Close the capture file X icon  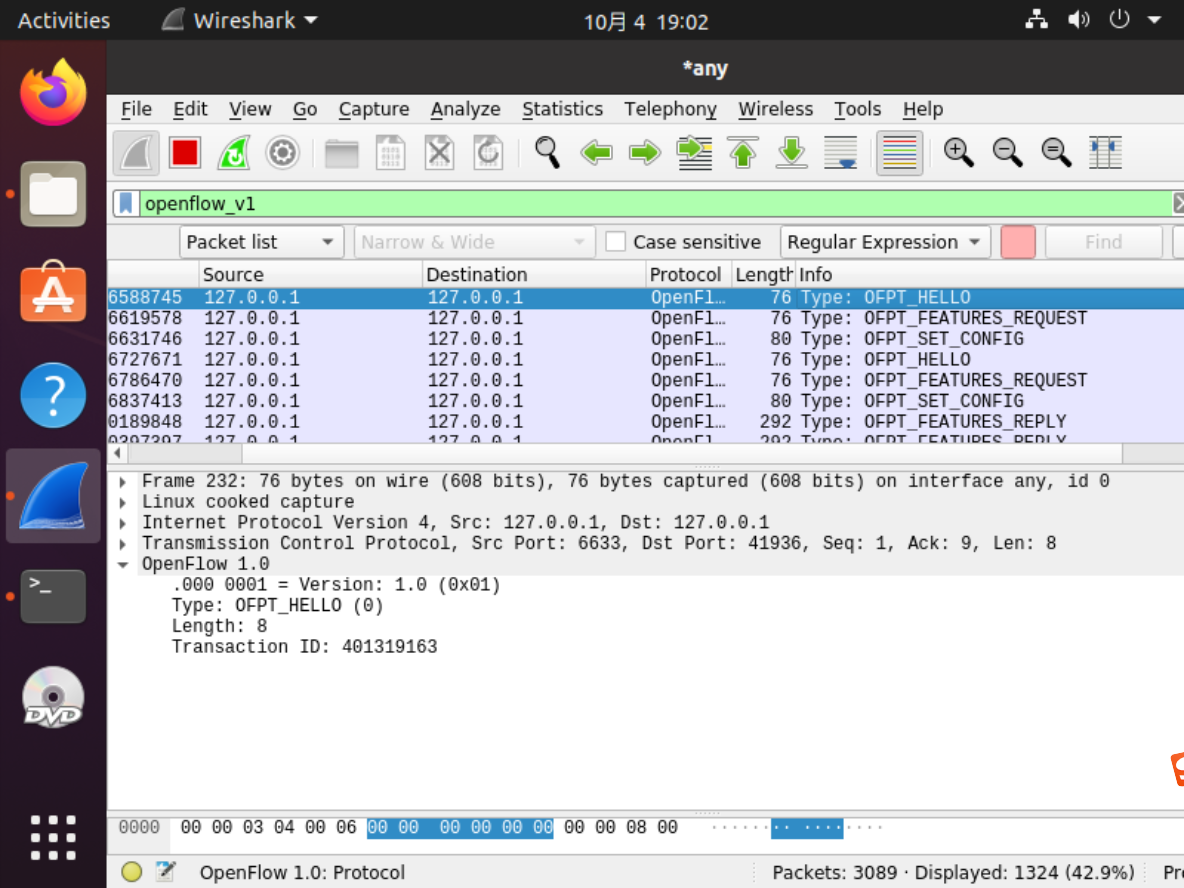pyautogui.click(x=439, y=153)
